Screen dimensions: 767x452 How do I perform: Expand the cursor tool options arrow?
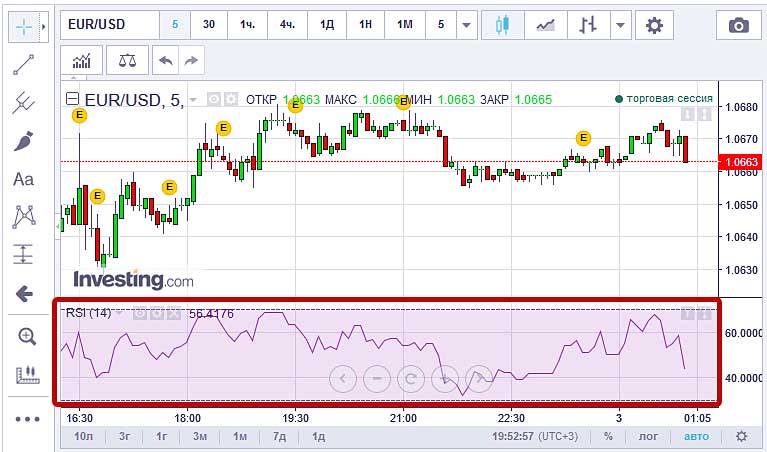click(x=44, y=26)
